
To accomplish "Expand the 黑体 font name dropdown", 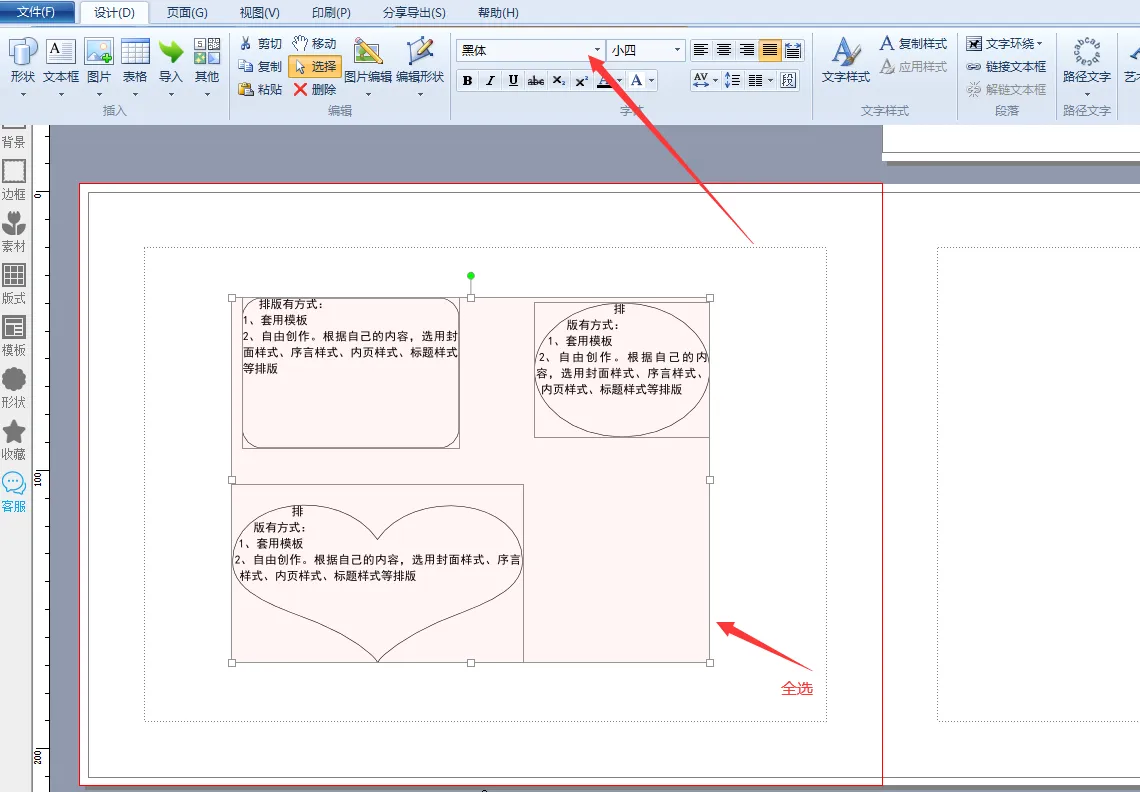I will point(597,50).
